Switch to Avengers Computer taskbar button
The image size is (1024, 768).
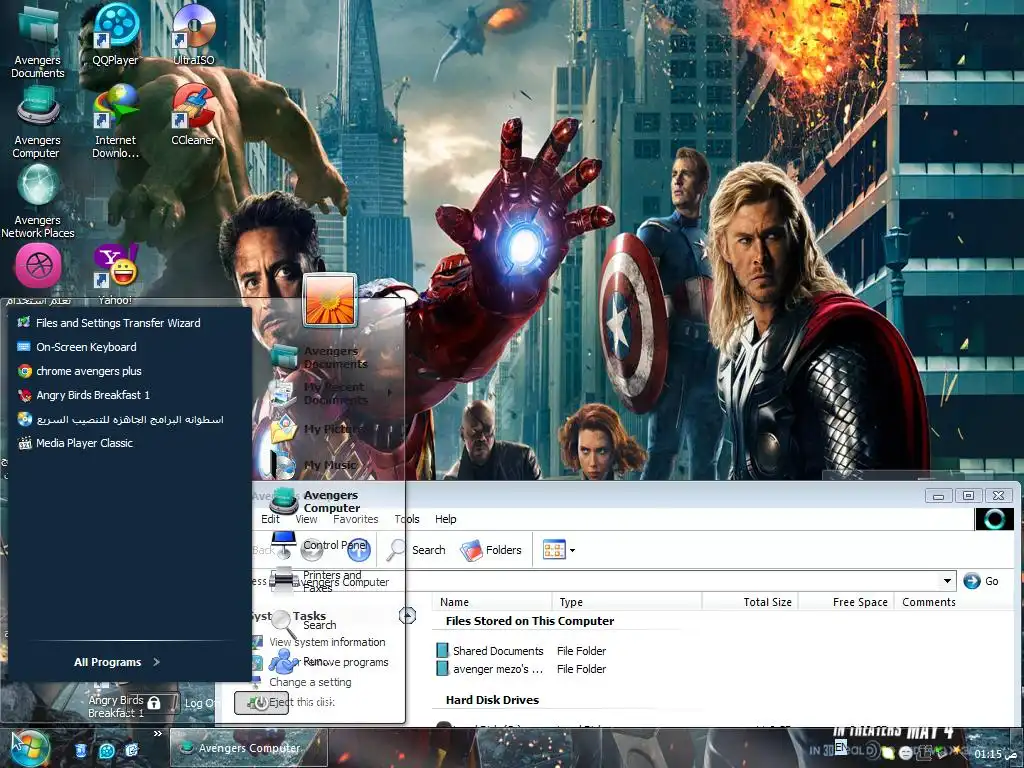(248, 748)
